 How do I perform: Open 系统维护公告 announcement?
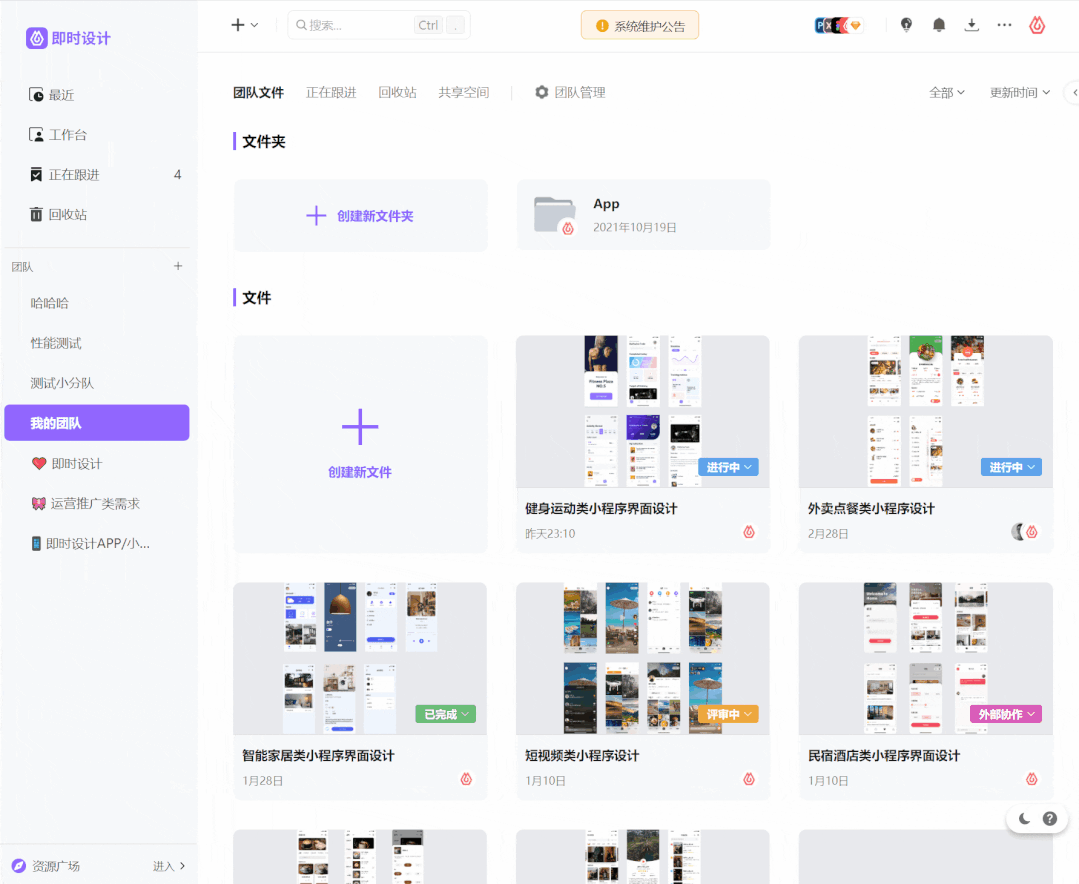[x=640, y=25]
